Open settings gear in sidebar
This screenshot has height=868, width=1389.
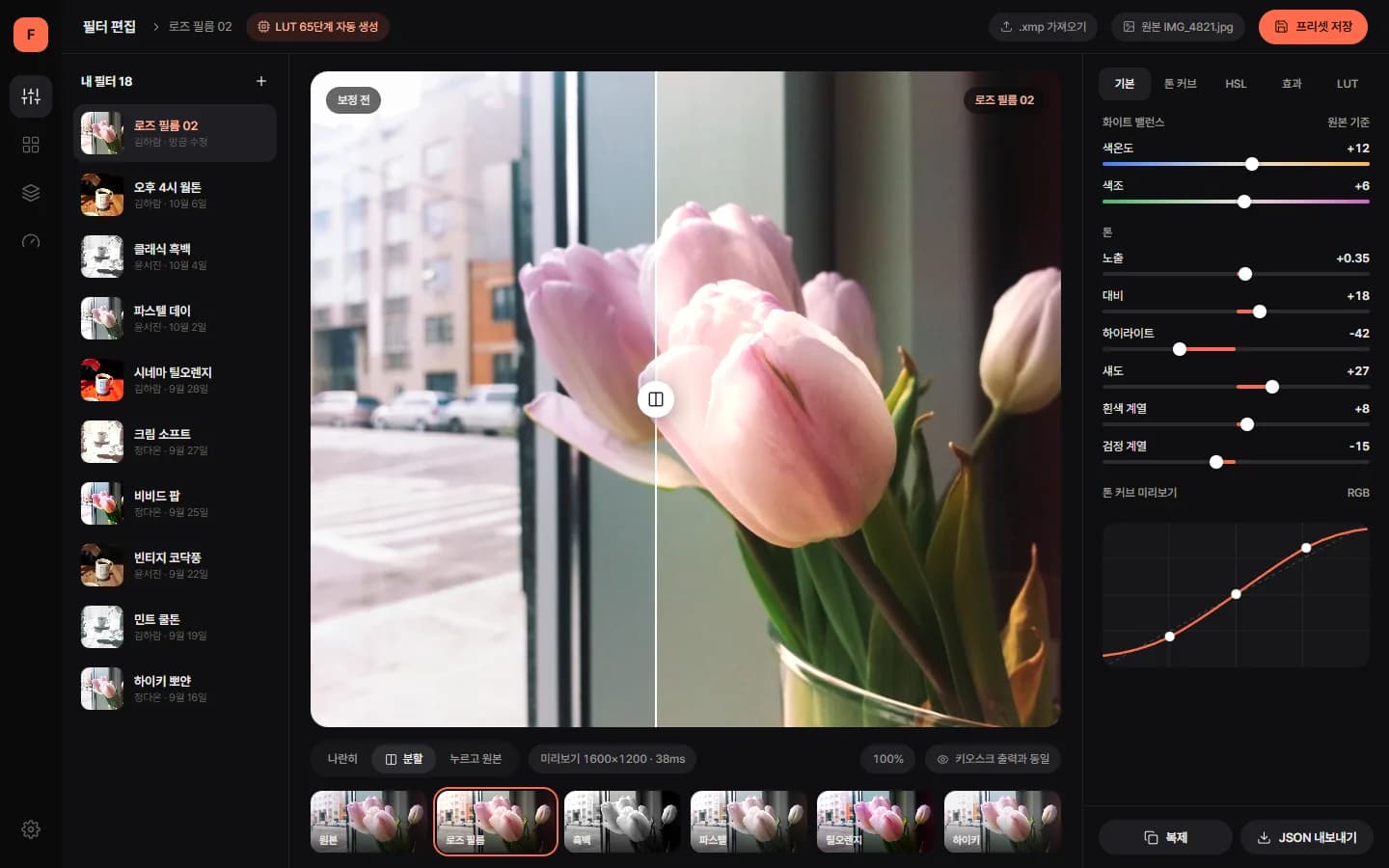click(31, 829)
